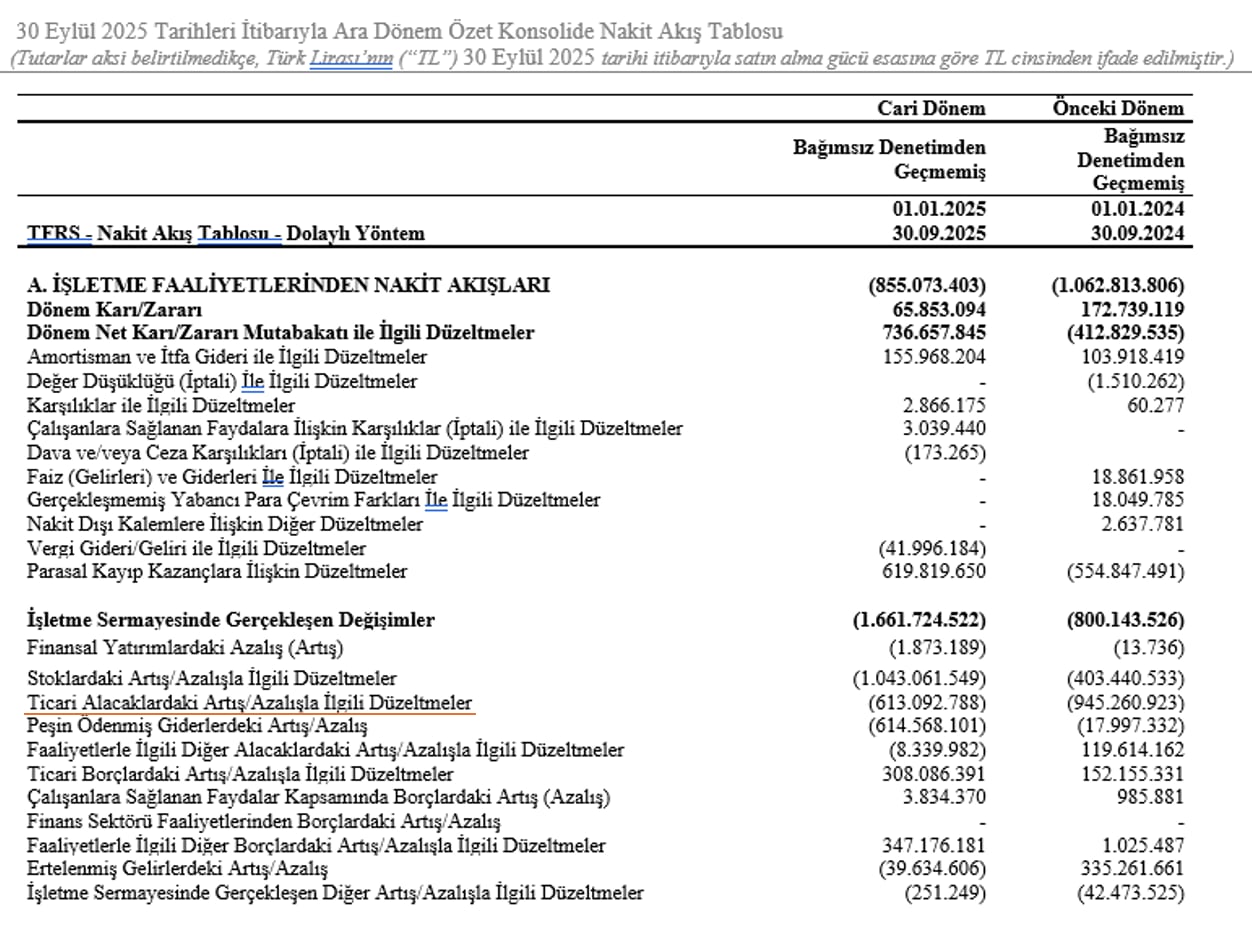Image resolution: width=1252 pixels, height=930 pixels.
Task: Select the total (855.073.403) in the current period column
Action: coord(928,285)
